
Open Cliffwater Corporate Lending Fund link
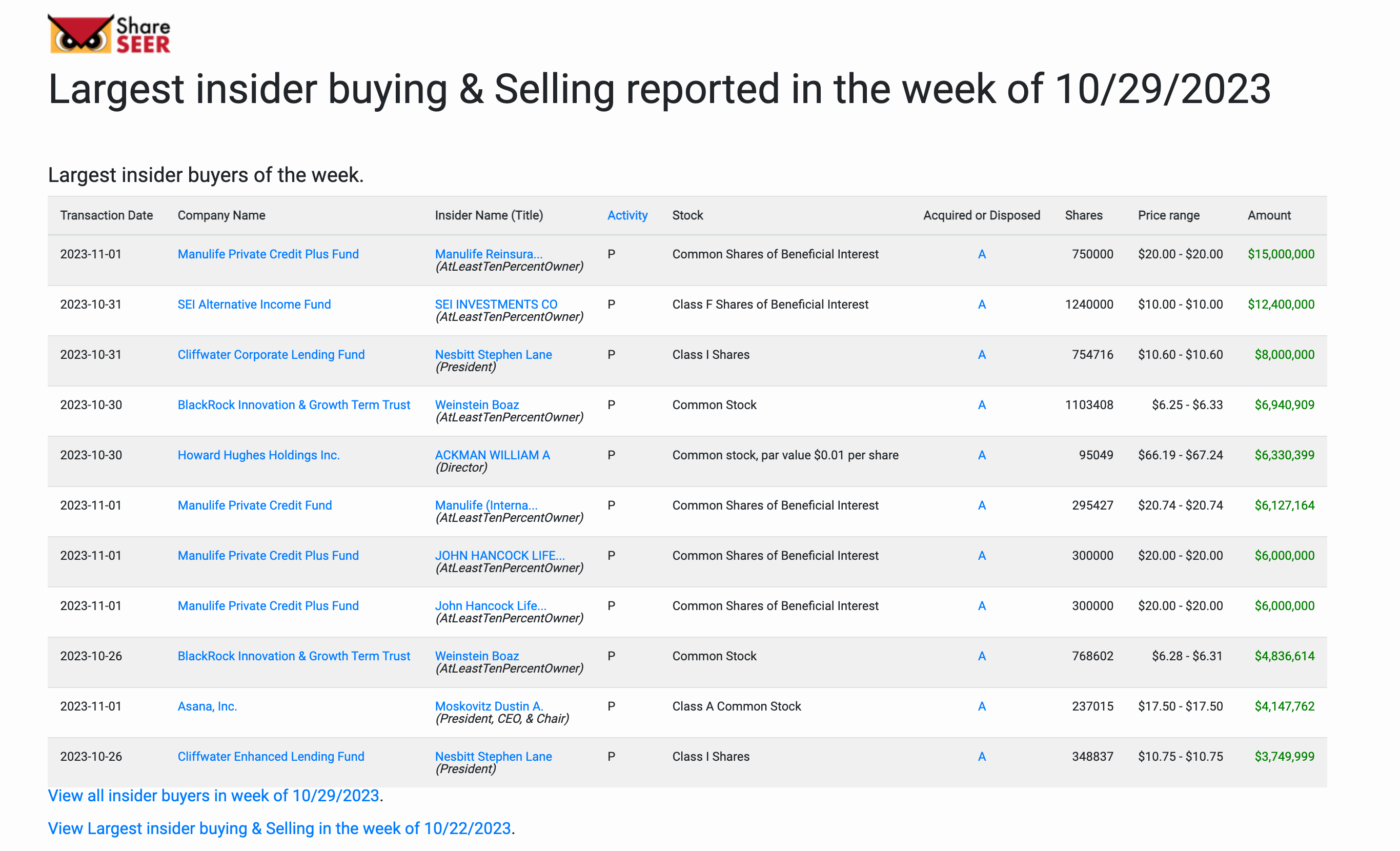coord(271,354)
